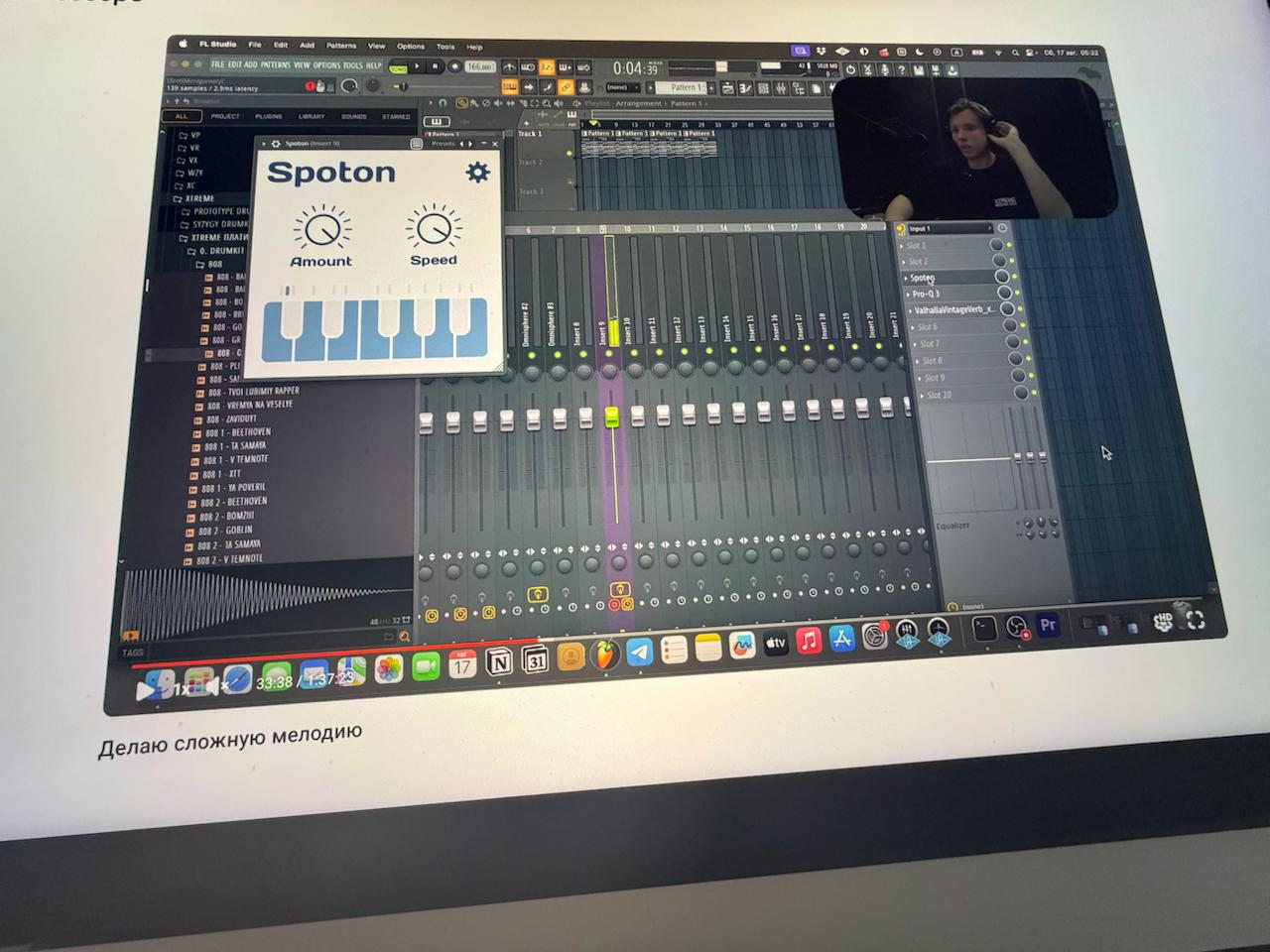Click the microphone recording icon
Viewport: 1270px width, 952px height.
(x=885, y=70)
